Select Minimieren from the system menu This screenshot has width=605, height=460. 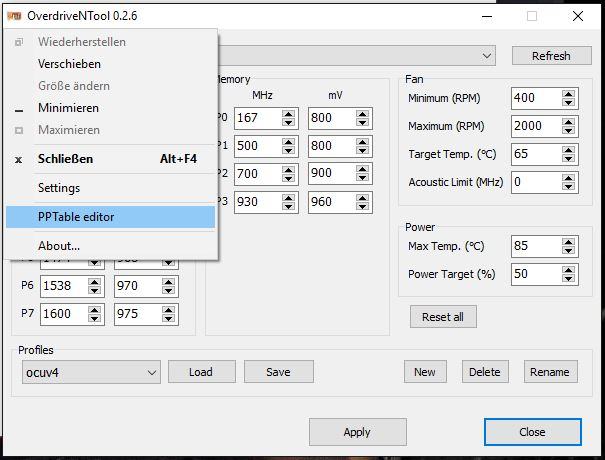point(110,108)
